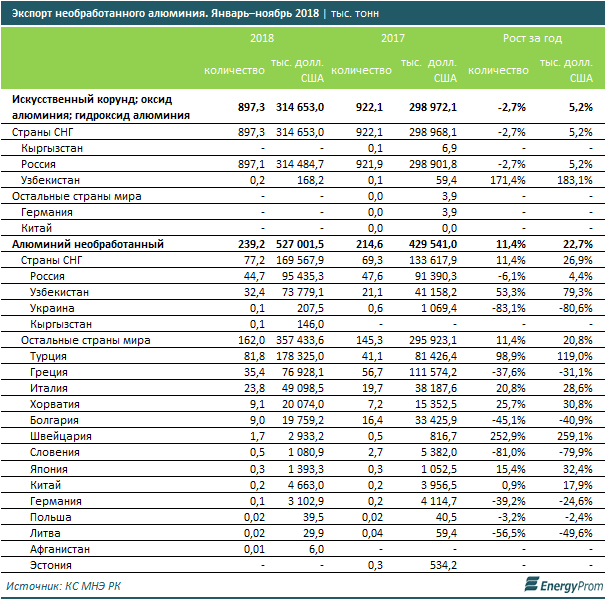This screenshot has width=605, height=599.
Task: Click the table title 'Экспорт необработанного алюминия'
Action: [110, 14]
